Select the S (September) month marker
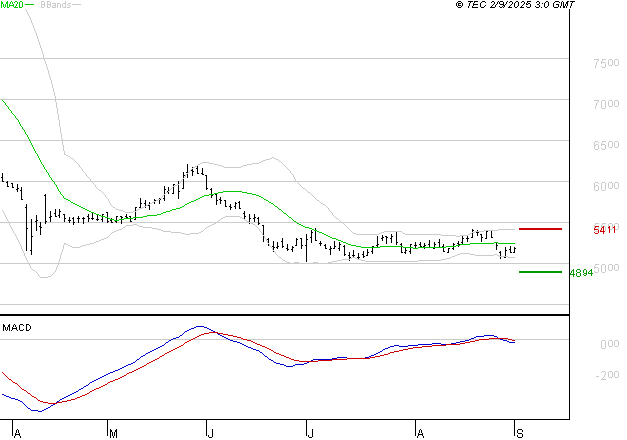 (x=518, y=433)
